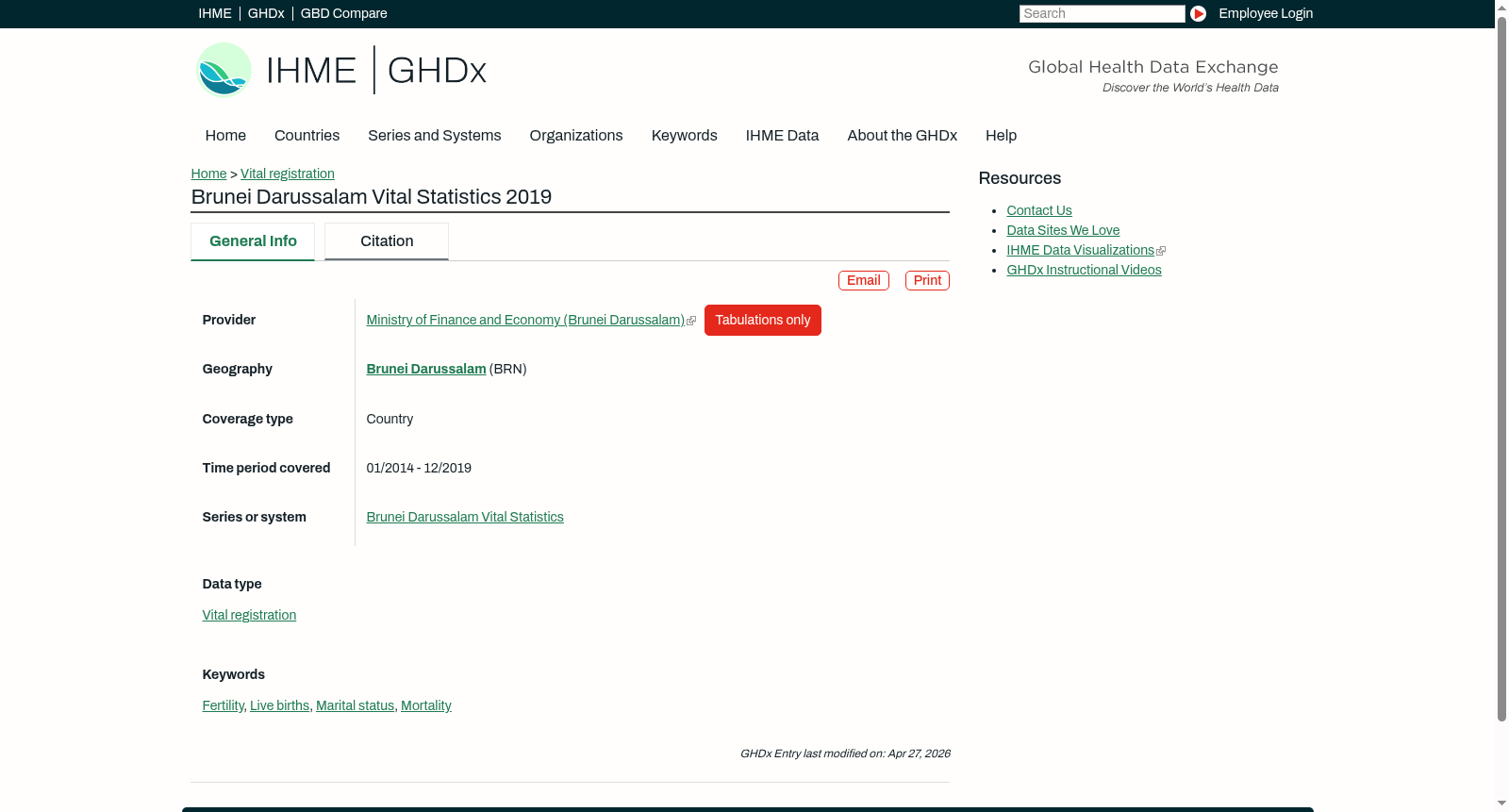Image resolution: width=1509 pixels, height=812 pixels.
Task: Click the Coverage type value Country
Action: 390,420
